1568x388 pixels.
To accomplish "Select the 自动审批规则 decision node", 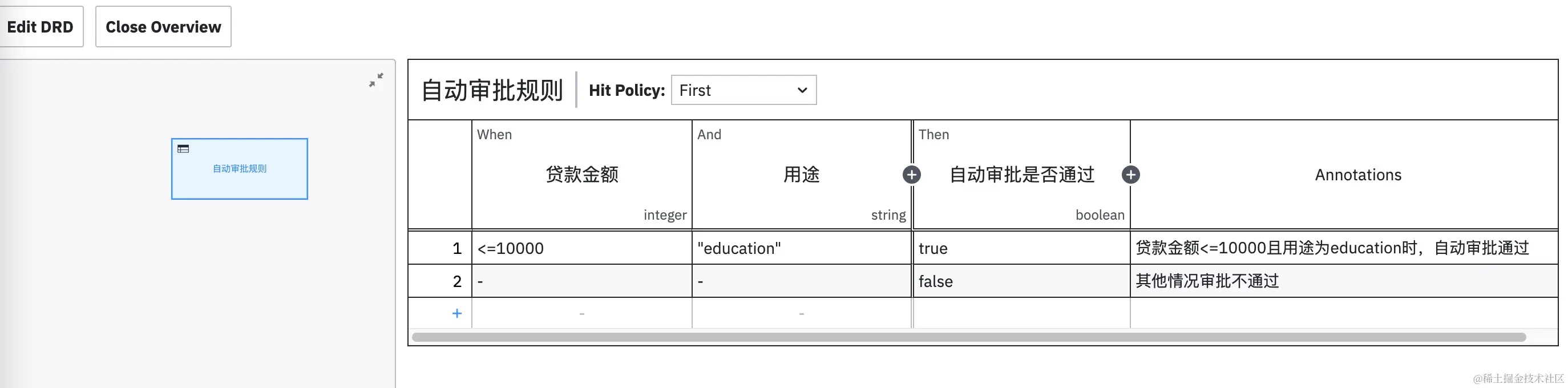I will point(239,169).
